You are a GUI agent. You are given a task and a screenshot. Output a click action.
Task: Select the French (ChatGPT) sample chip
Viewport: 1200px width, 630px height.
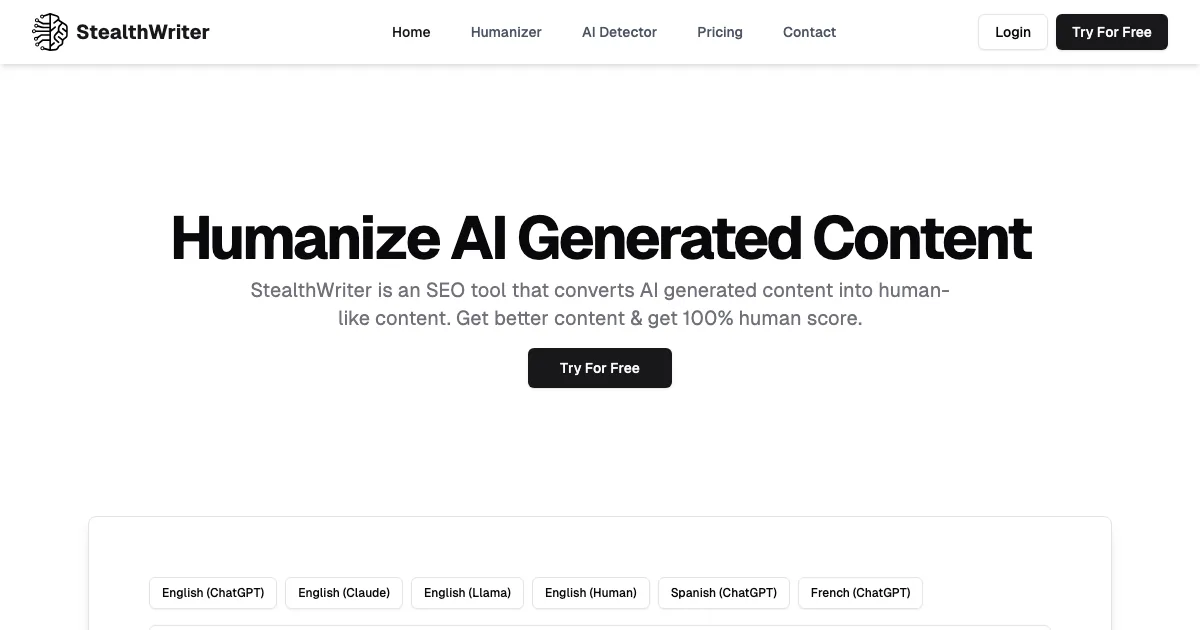coord(860,593)
